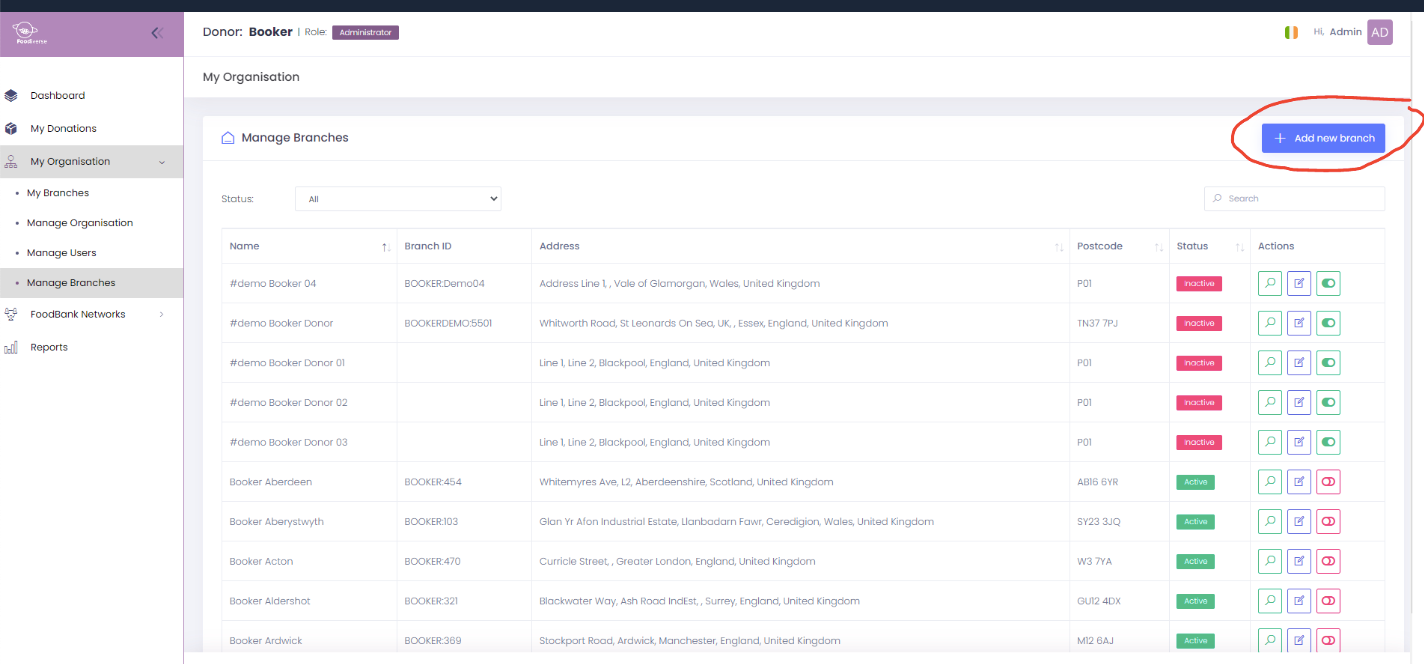Viewport: 1424px width, 664px height.
Task: View details of #demo Booker Donor 02
Action: point(1269,402)
